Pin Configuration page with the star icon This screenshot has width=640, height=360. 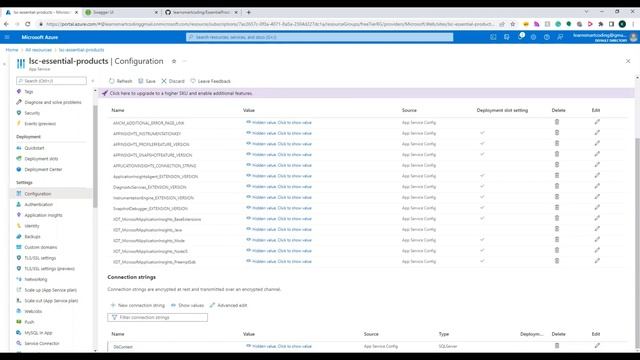(x=174, y=61)
